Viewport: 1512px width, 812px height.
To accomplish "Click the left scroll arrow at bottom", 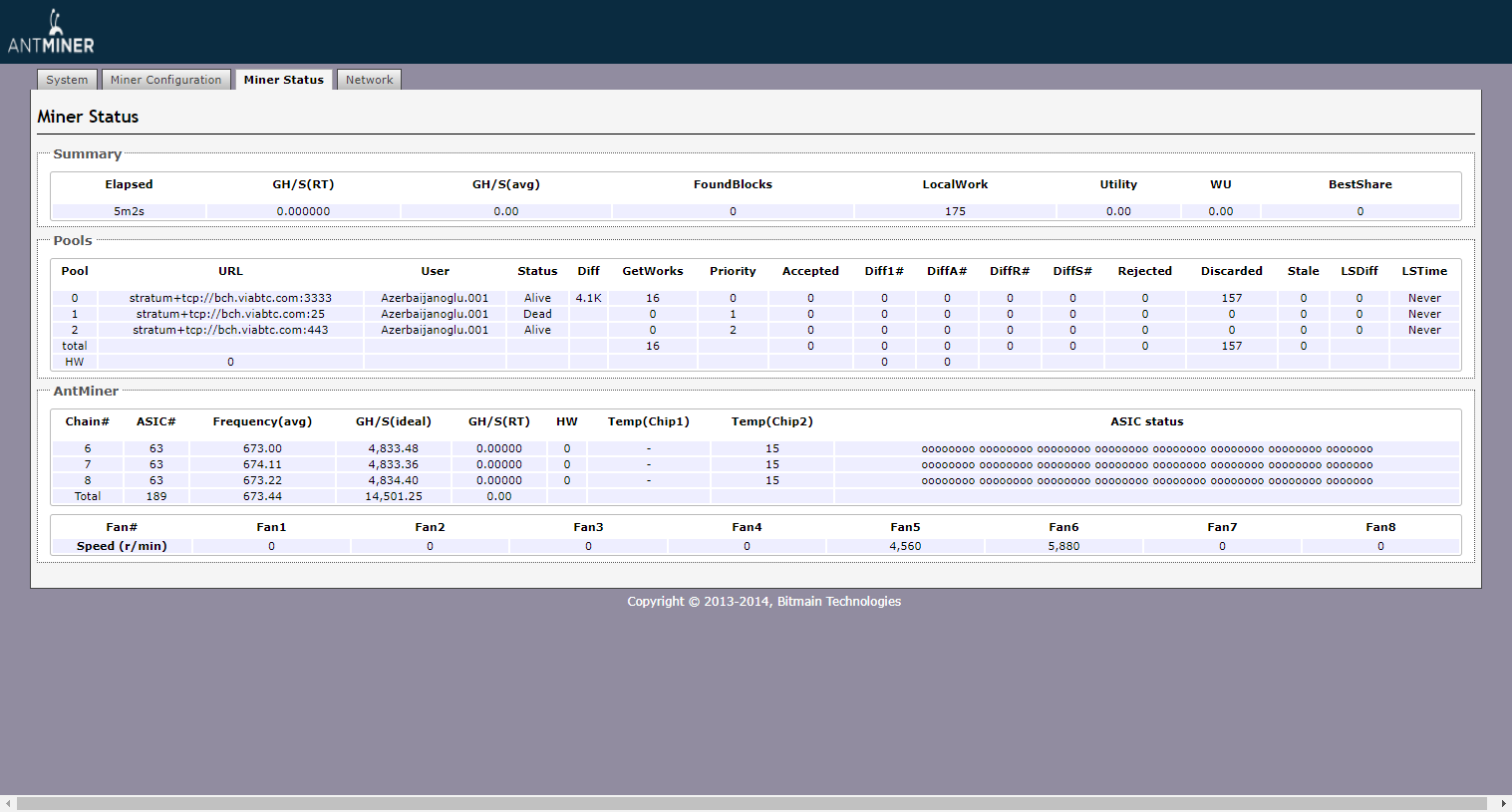I will tap(8, 803).
